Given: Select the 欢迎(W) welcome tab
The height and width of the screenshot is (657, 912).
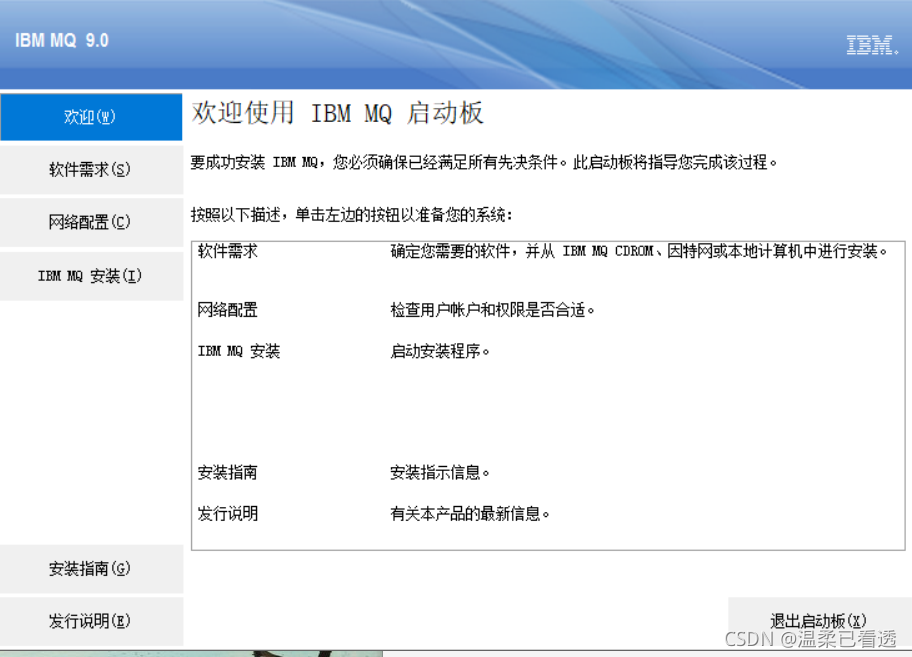Looking at the screenshot, I should click(91, 117).
